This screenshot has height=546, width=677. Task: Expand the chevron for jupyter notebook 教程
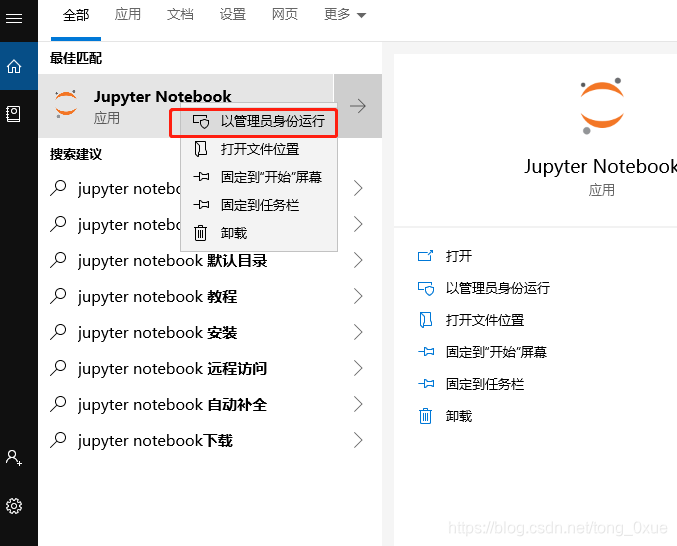(358, 296)
